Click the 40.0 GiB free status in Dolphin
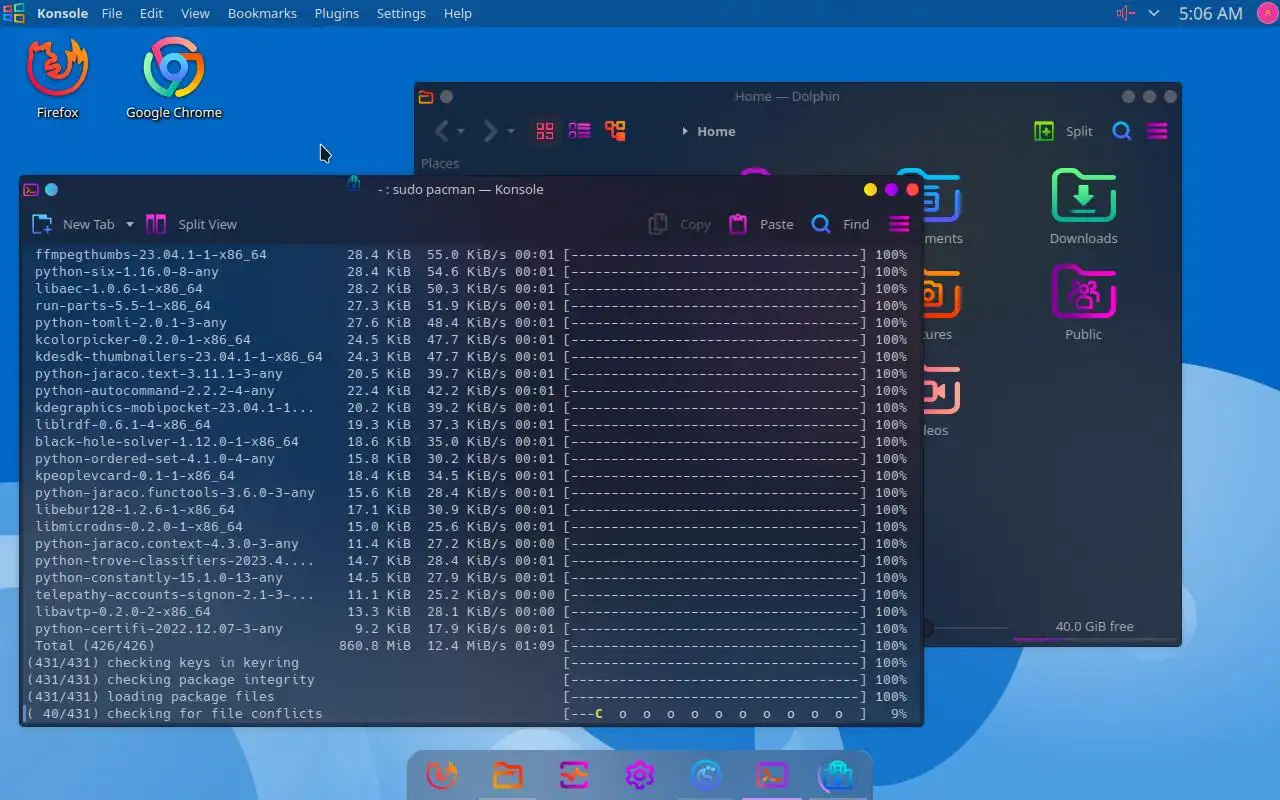This screenshot has height=800, width=1280. pyautogui.click(x=1094, y=627)
